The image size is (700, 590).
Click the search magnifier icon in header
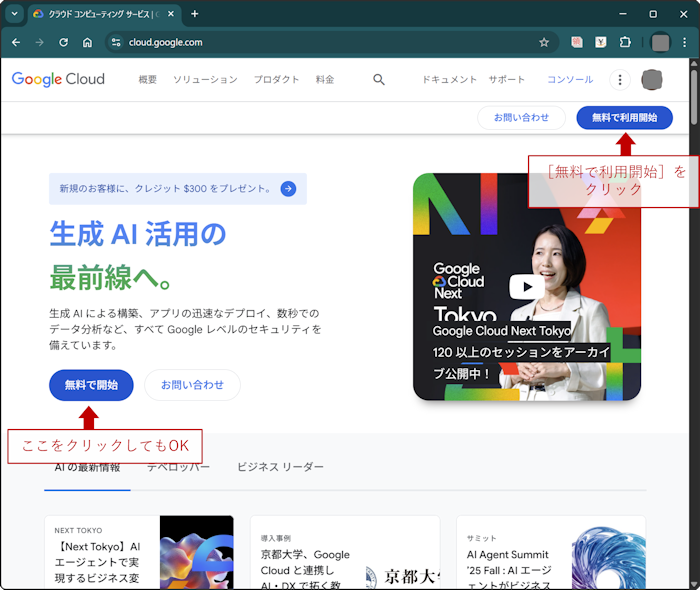pos(379,80)
